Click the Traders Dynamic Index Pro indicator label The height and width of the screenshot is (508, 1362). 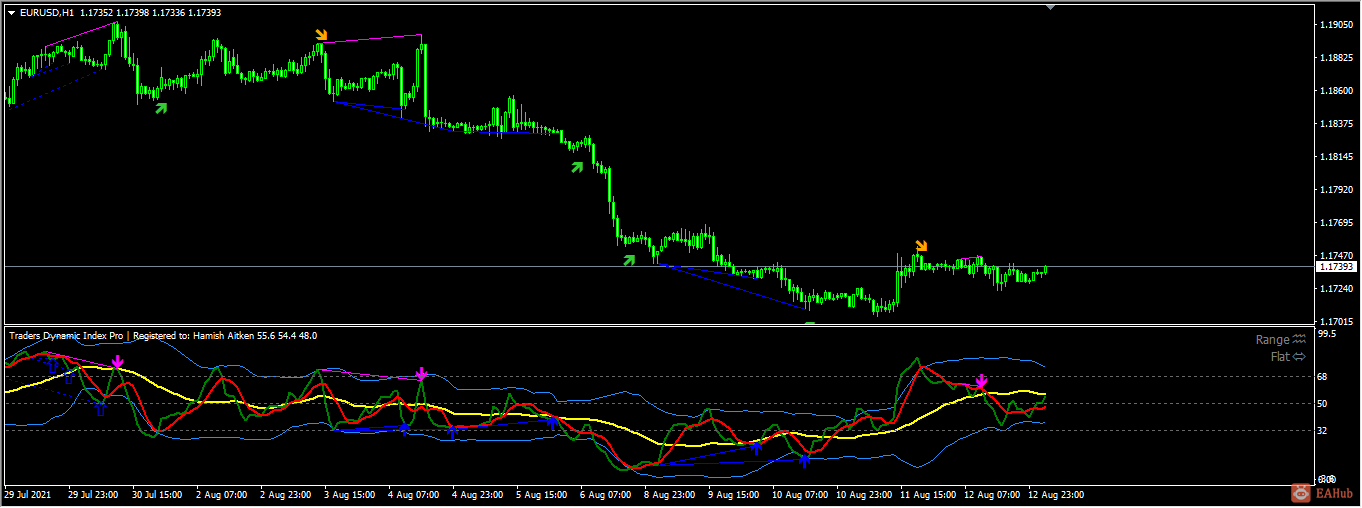(67, 336)
